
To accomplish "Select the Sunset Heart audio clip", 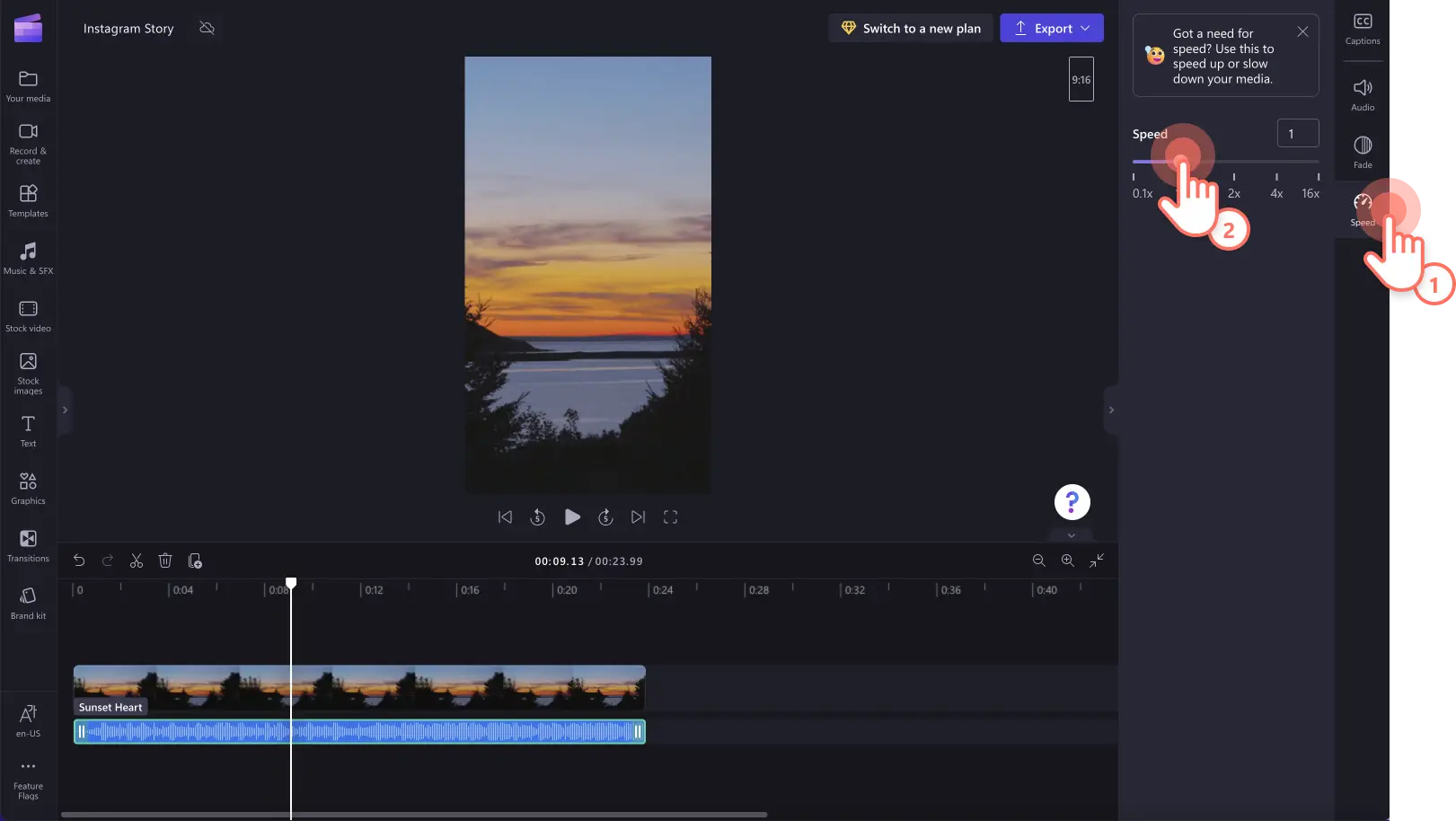I will click(x=359, y=731).
